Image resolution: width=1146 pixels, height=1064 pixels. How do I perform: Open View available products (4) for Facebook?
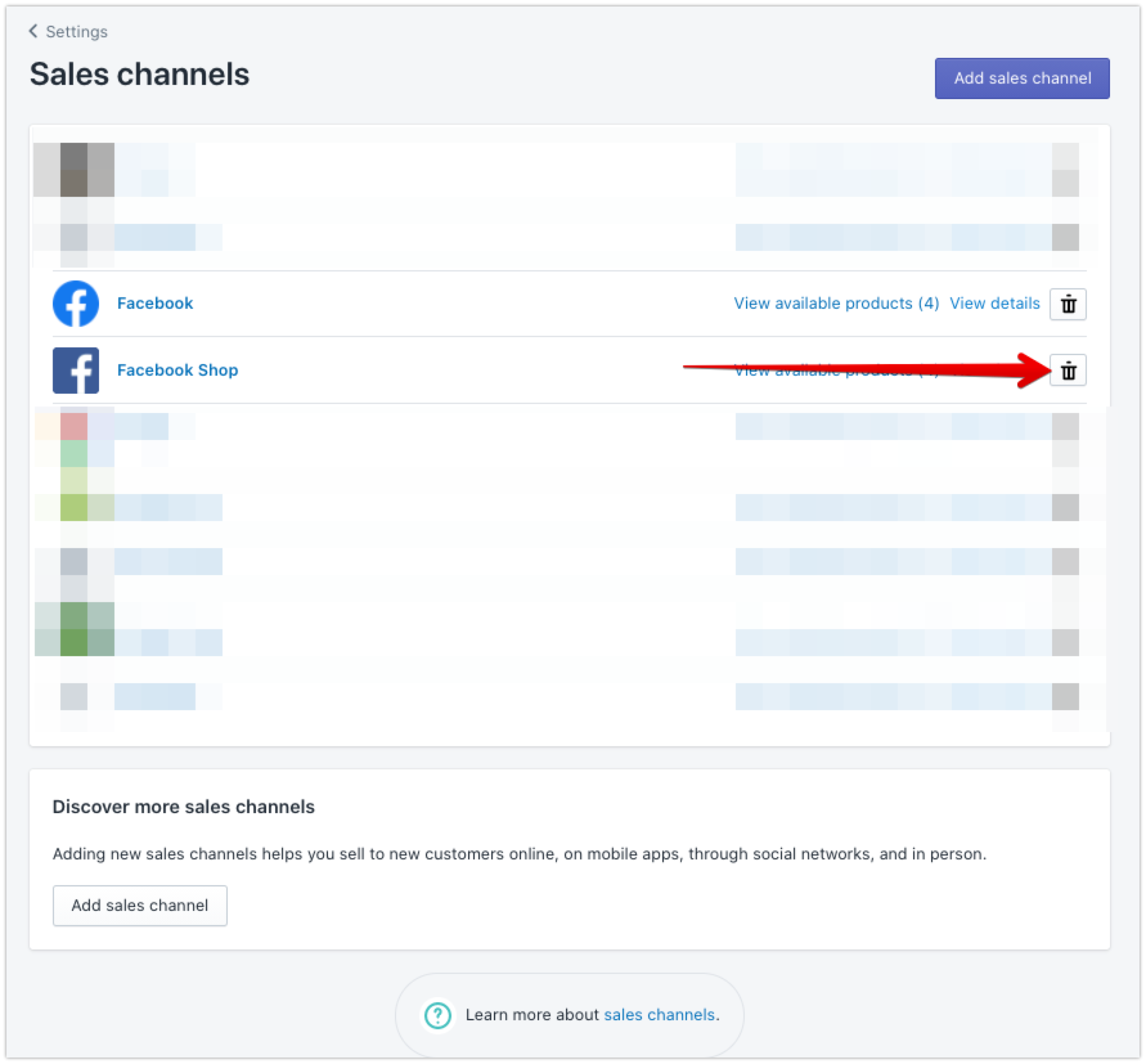click(836, 304)
